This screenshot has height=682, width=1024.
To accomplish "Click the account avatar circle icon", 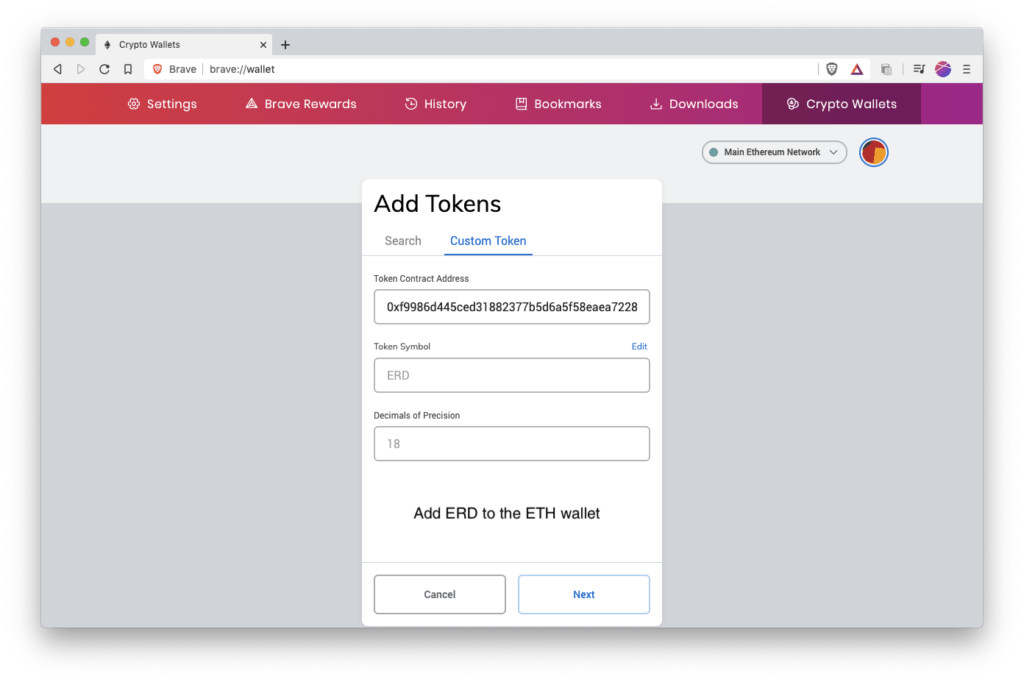I will (x=874, y=152).
